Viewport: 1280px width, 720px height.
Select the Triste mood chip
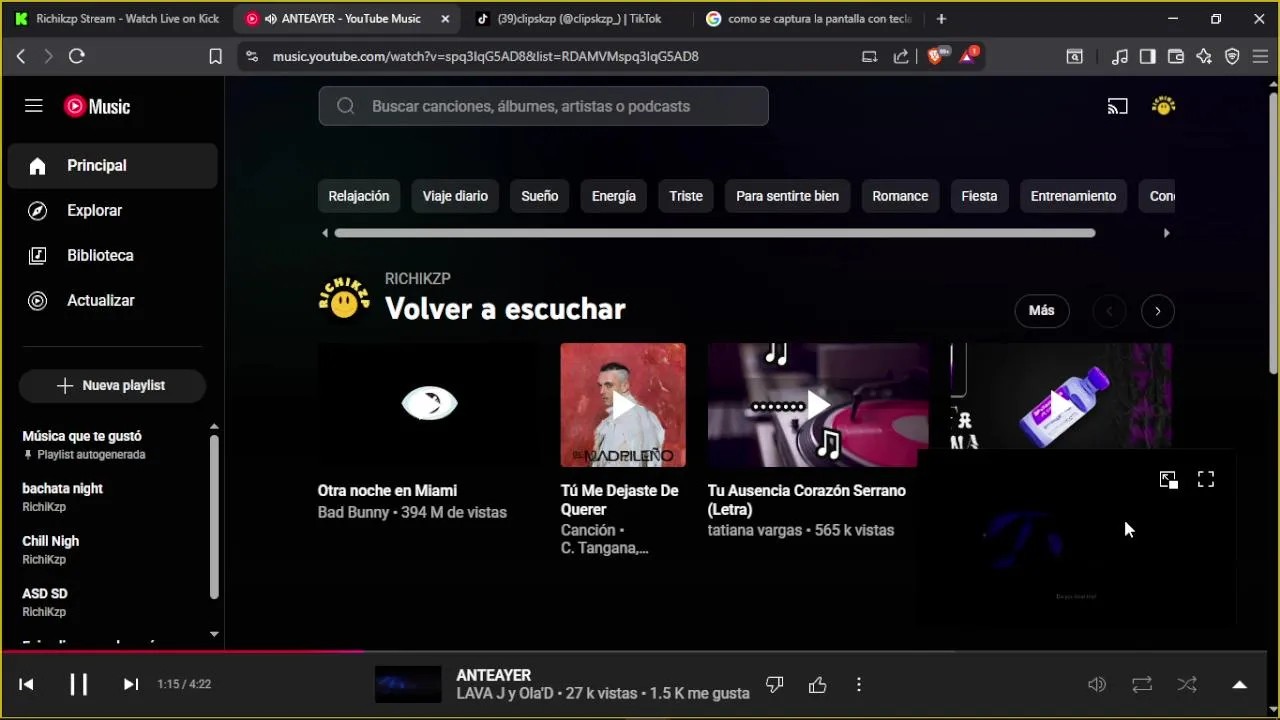686,196
